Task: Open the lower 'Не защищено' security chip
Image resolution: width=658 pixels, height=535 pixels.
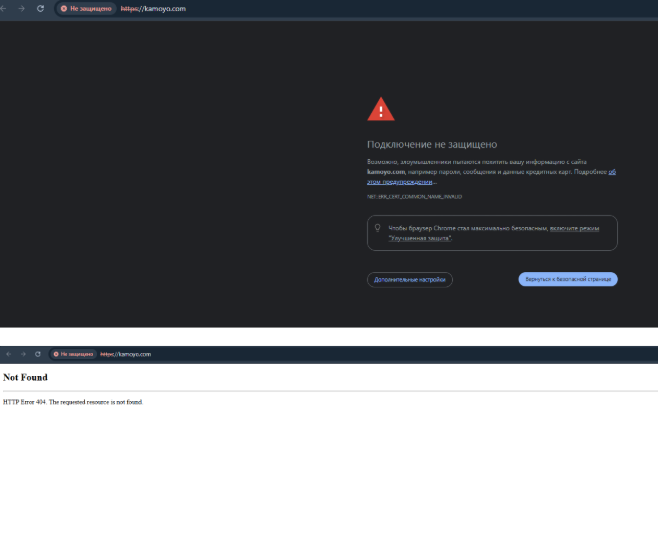Action: pyautogui.click(x=73, y=354)
